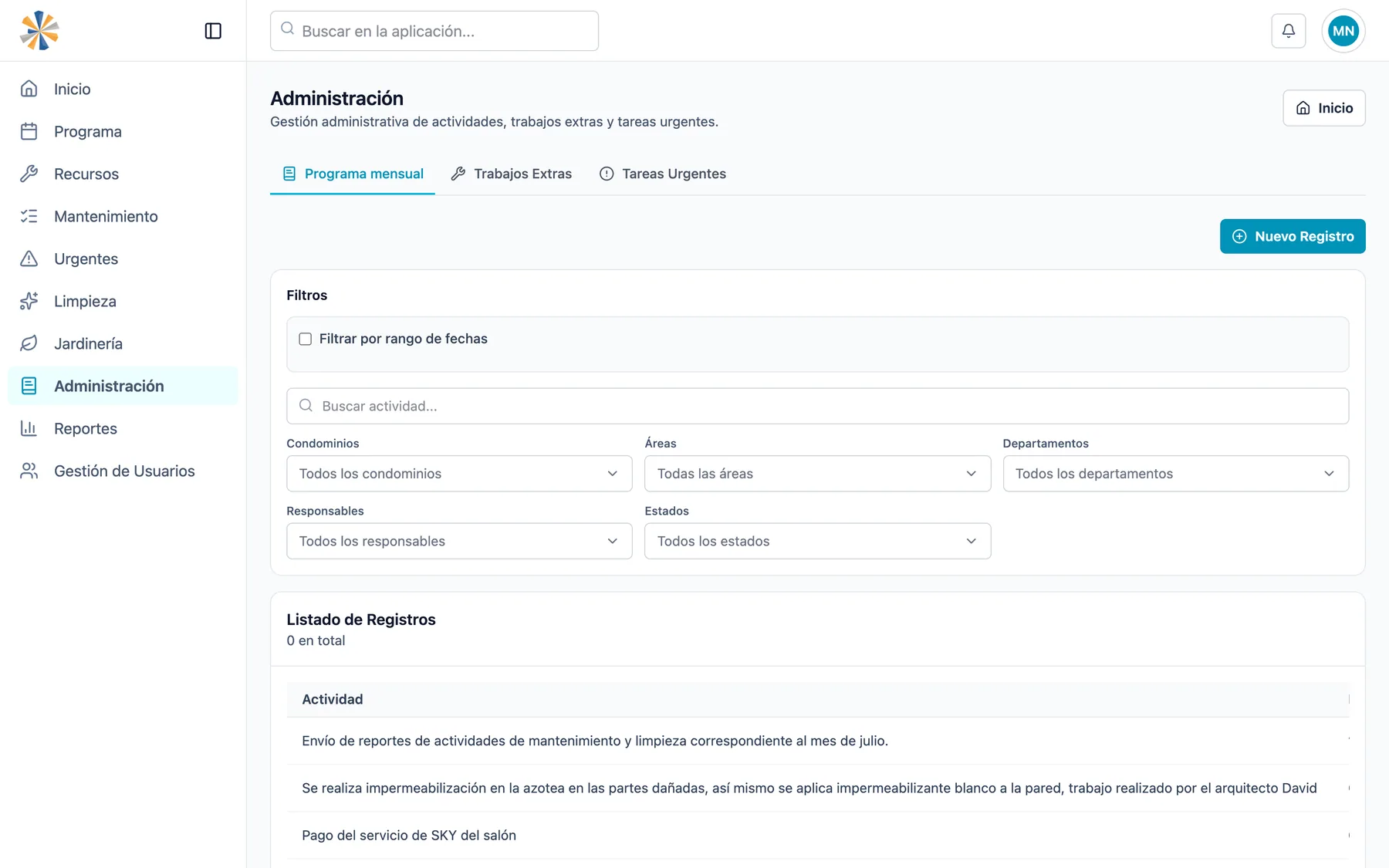Click the document icon on Programa mensual tab
The width and height of the screenshot is (1389, 868).
click(289, 174)
